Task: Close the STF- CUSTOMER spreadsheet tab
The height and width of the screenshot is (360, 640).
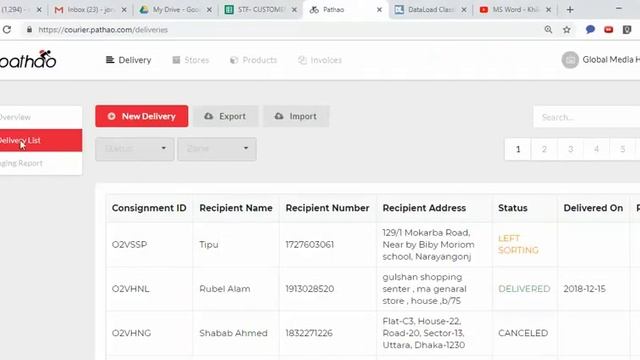Action: pos(294,9)
